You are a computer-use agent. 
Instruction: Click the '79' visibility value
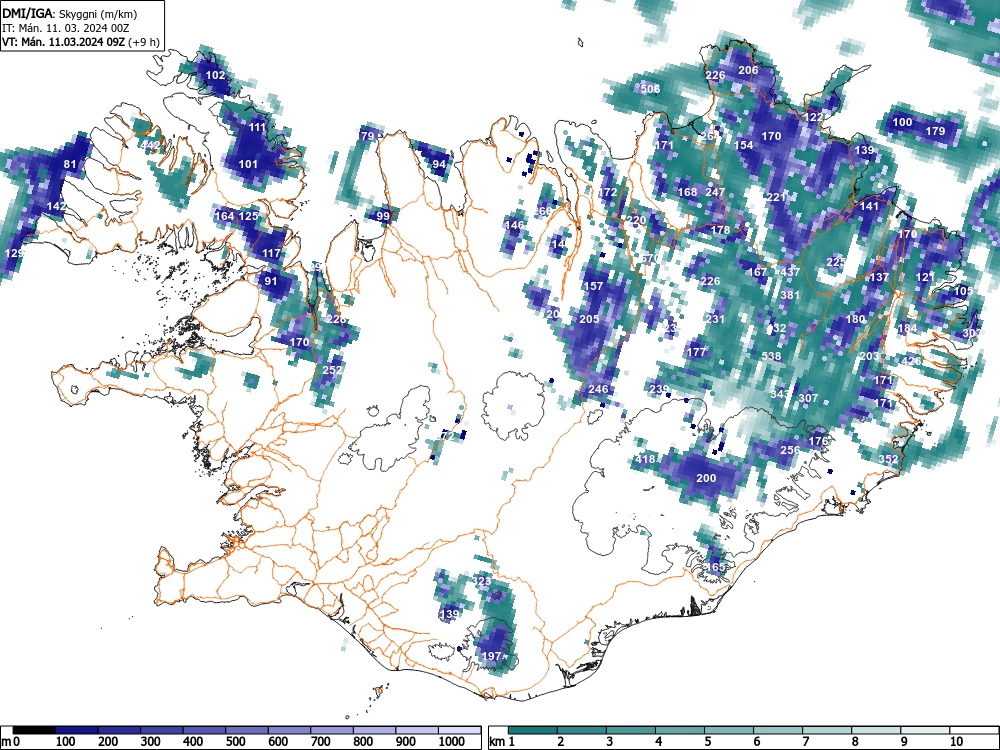[x=367, y=136]
